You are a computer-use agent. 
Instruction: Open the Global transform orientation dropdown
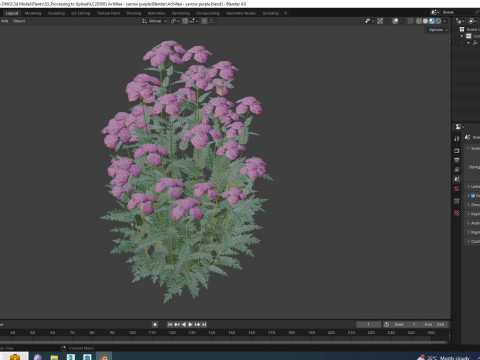[154, 21]
